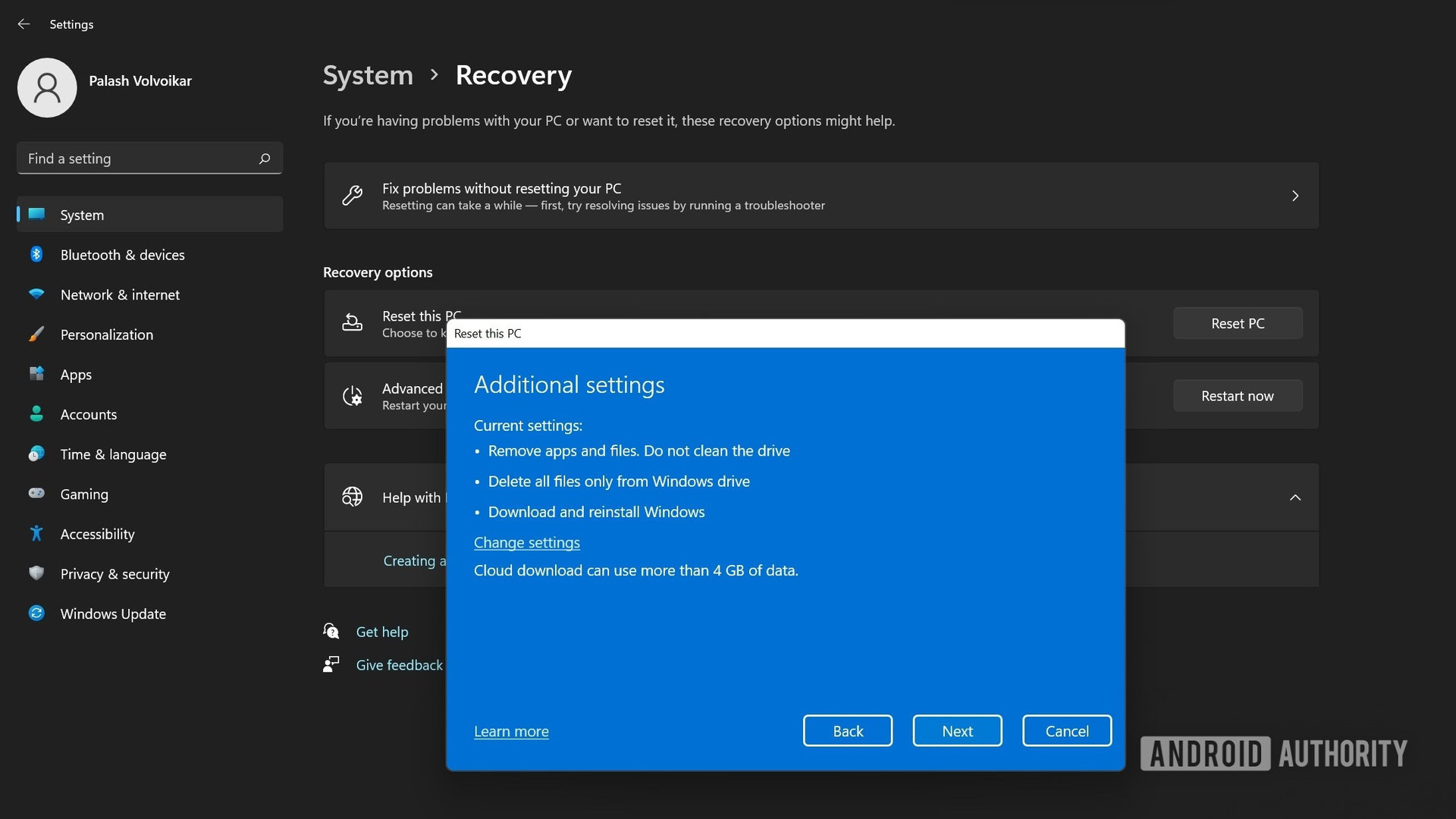
Task: Click the Accounts icon in sidebar
Action: 36,414
